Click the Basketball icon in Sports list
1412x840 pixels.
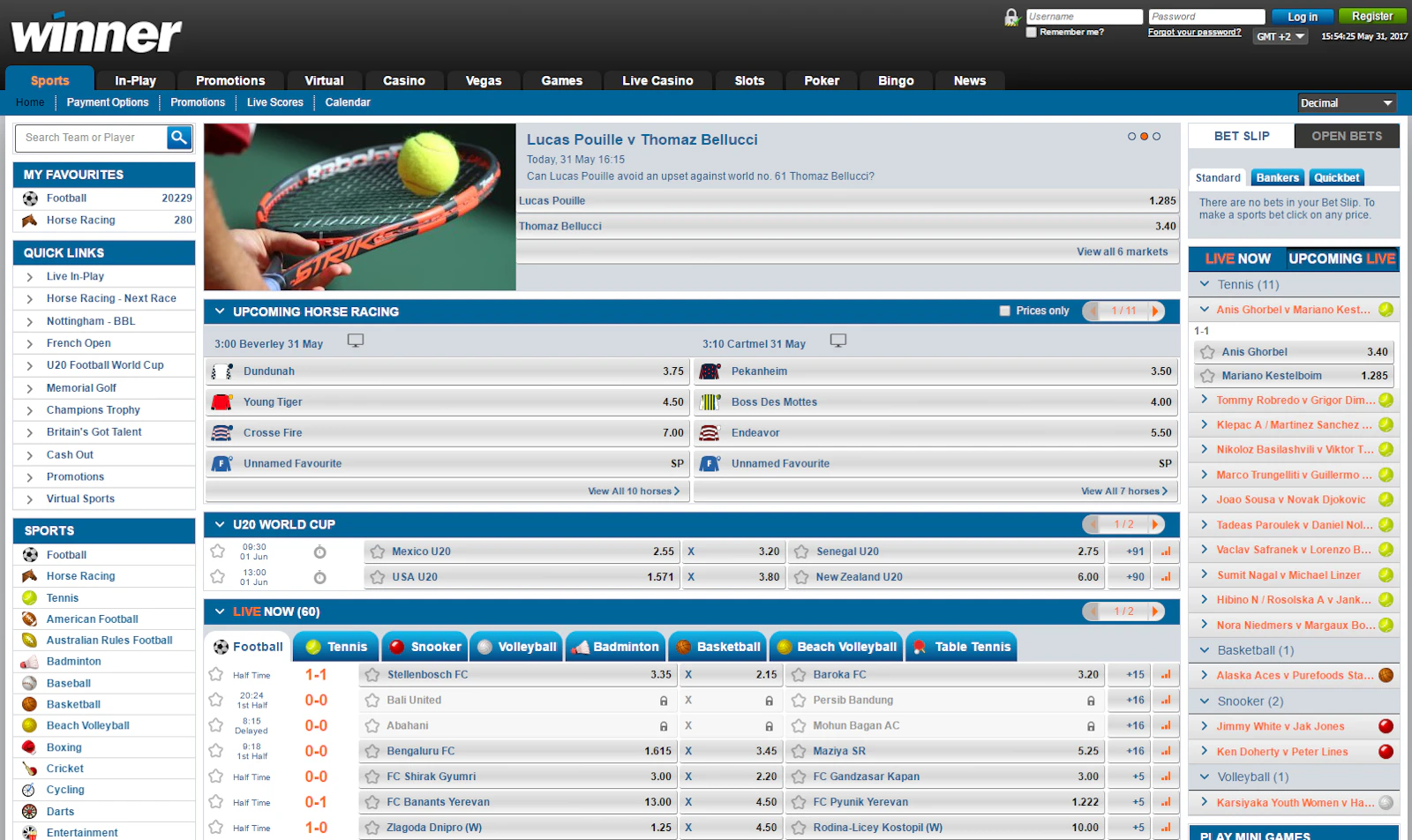[x=30, y=704]
